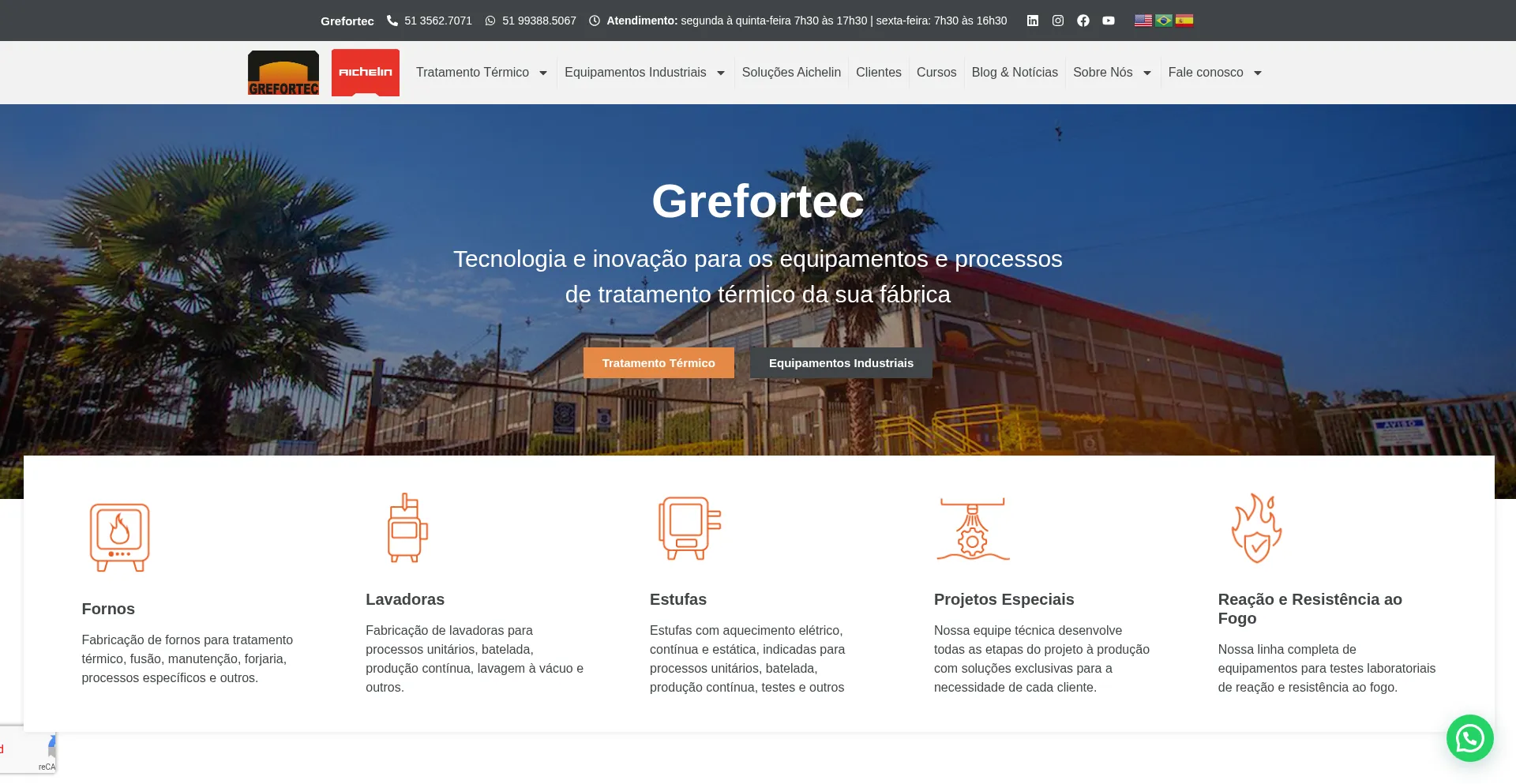Viewport: 1516px width, 784px height.
Task: Go to Soluções Aichelin
Action: coord(791,73)
